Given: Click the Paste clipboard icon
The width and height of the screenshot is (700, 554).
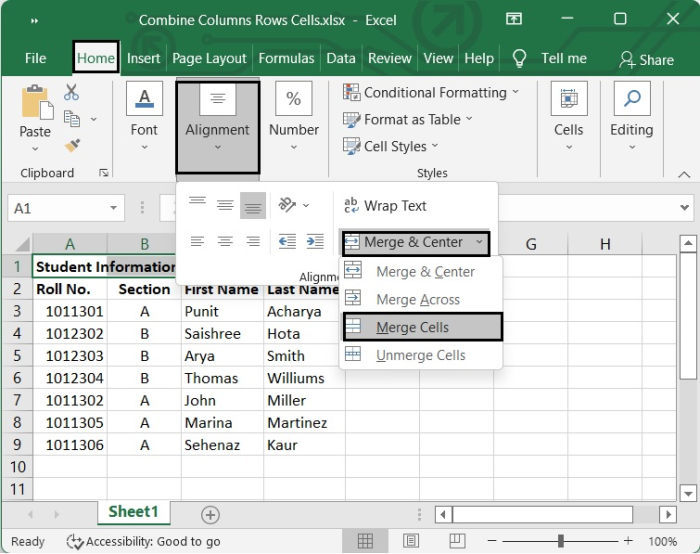Looking at the screenshot, I should [35, 104].
